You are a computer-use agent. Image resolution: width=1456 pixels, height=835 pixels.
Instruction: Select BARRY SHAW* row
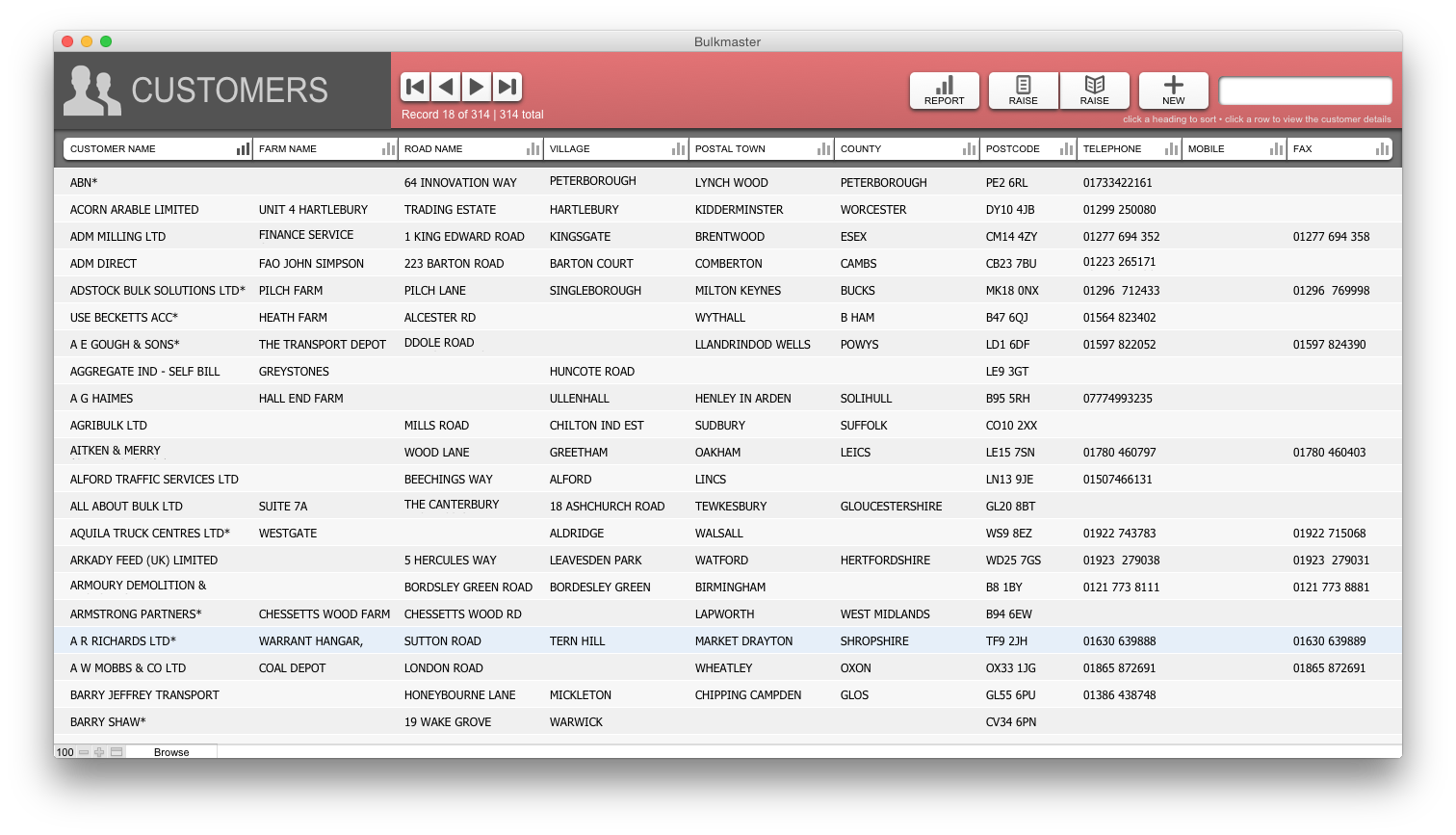click(x=728, y=721)
